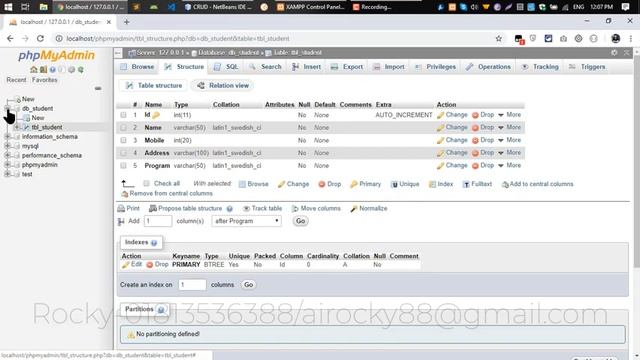Image resolution: width=640 pixels, height=360 pixels.
Task: Click Move columns link
Action: click(316, 209)
